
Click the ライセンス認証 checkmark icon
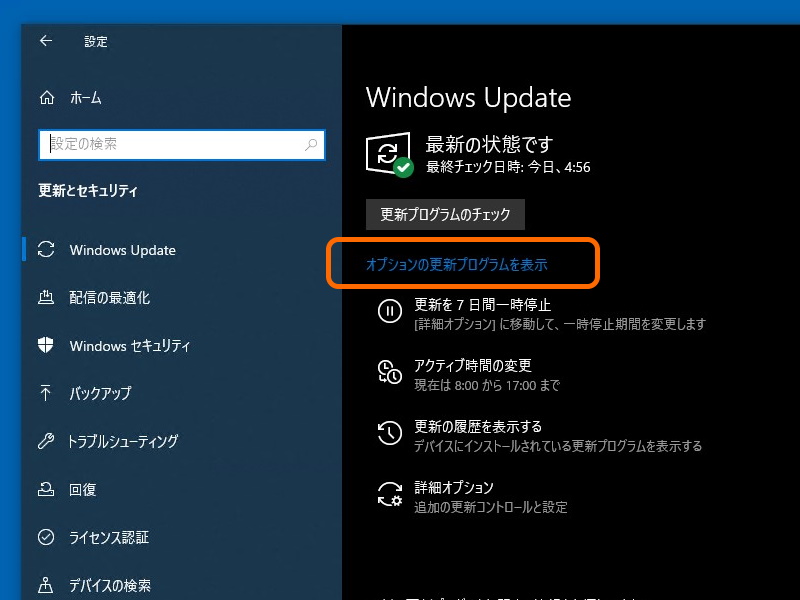[47, 537]
